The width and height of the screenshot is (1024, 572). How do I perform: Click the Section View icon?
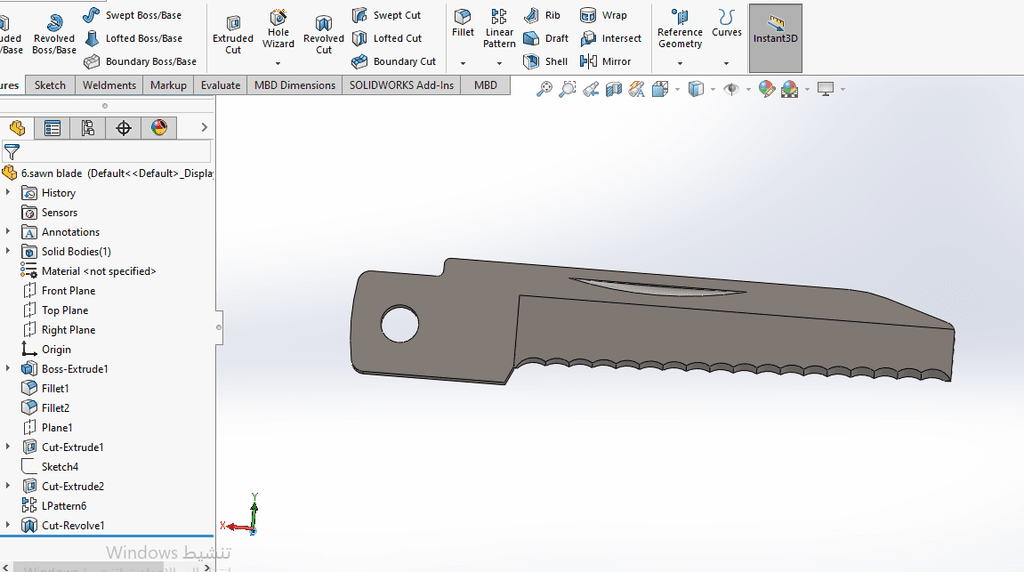[x=614, y=89]
